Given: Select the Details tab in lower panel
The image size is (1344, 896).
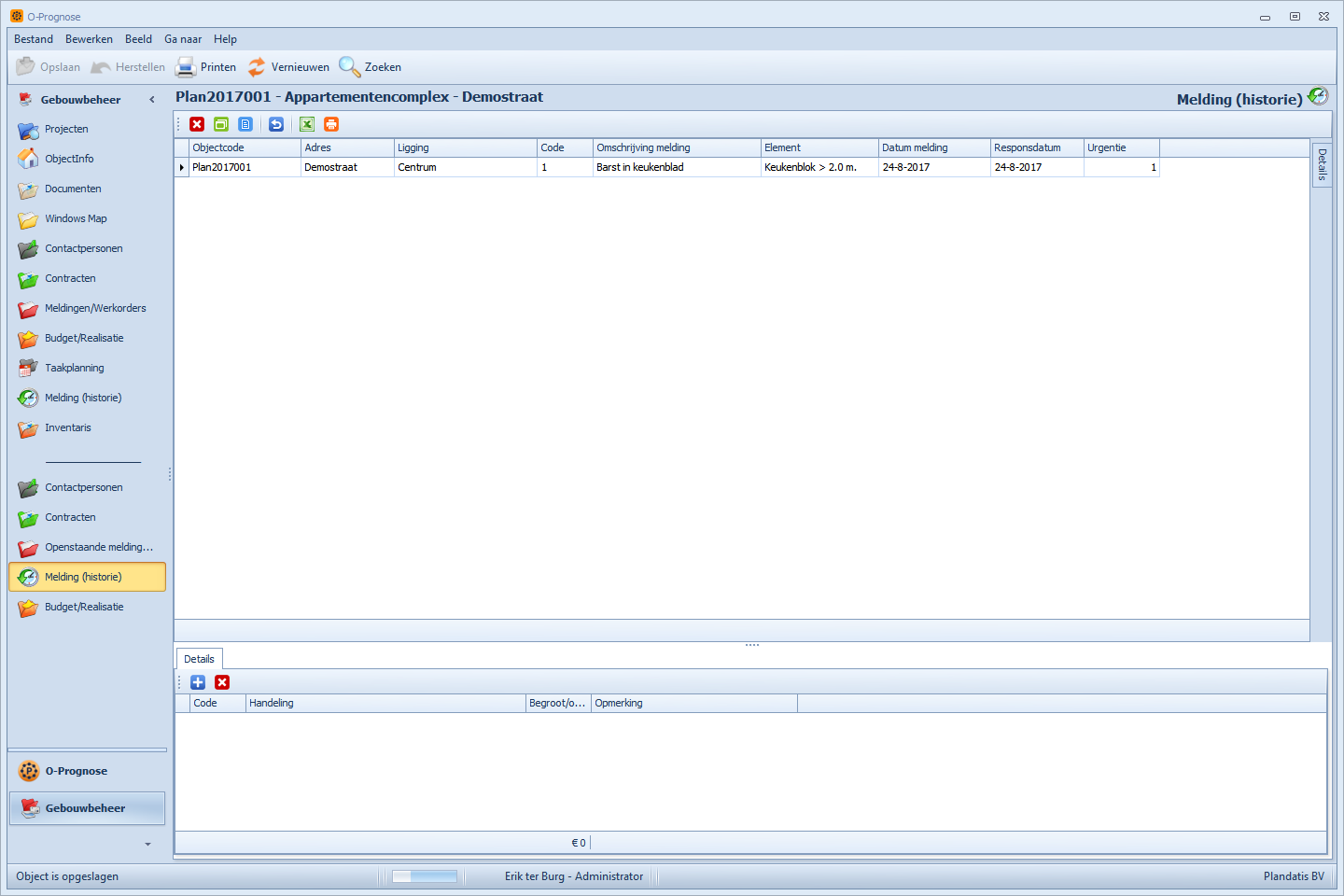Looking at the screenshot, I should pos(199,659).
